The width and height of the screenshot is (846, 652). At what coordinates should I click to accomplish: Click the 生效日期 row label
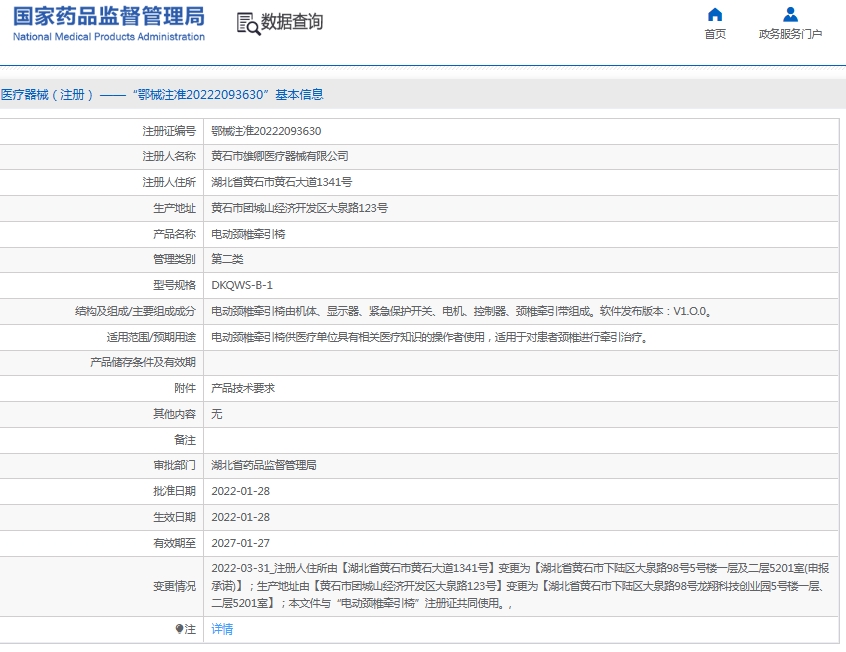pyautogui.click(x=174, y=517)
